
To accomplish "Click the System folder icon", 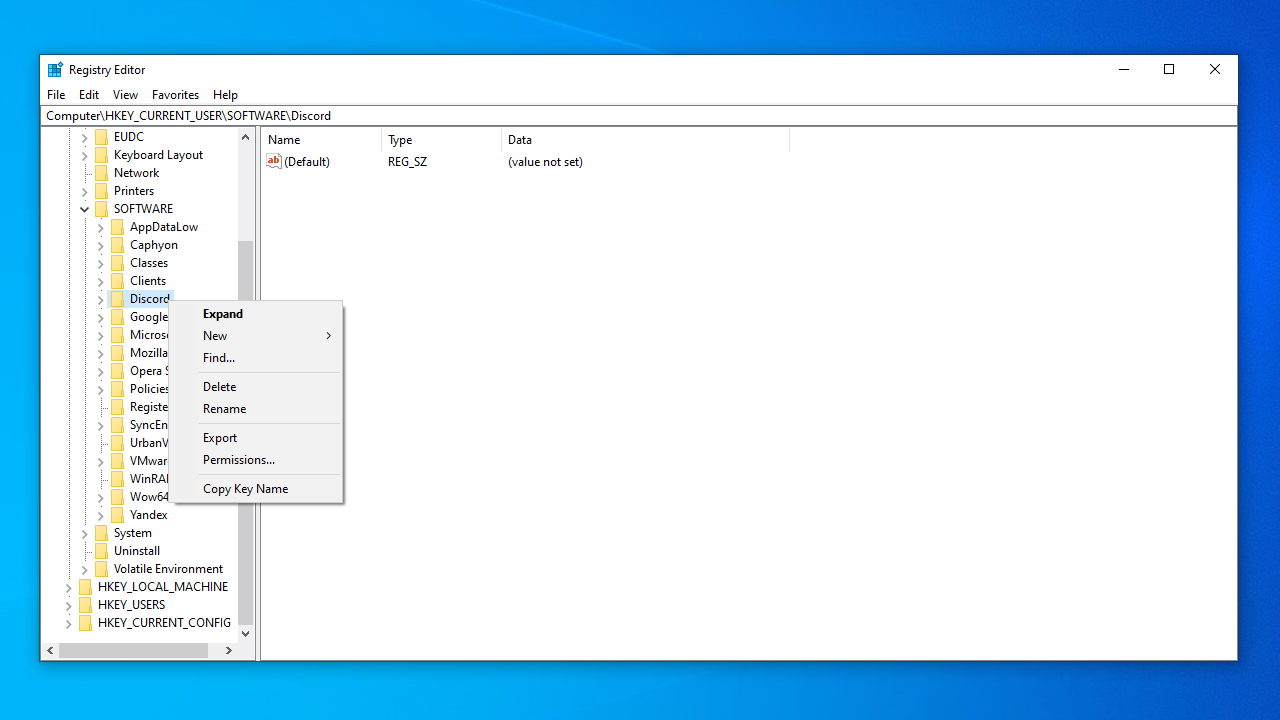I will pyautogui.click(x=101, y=533).
